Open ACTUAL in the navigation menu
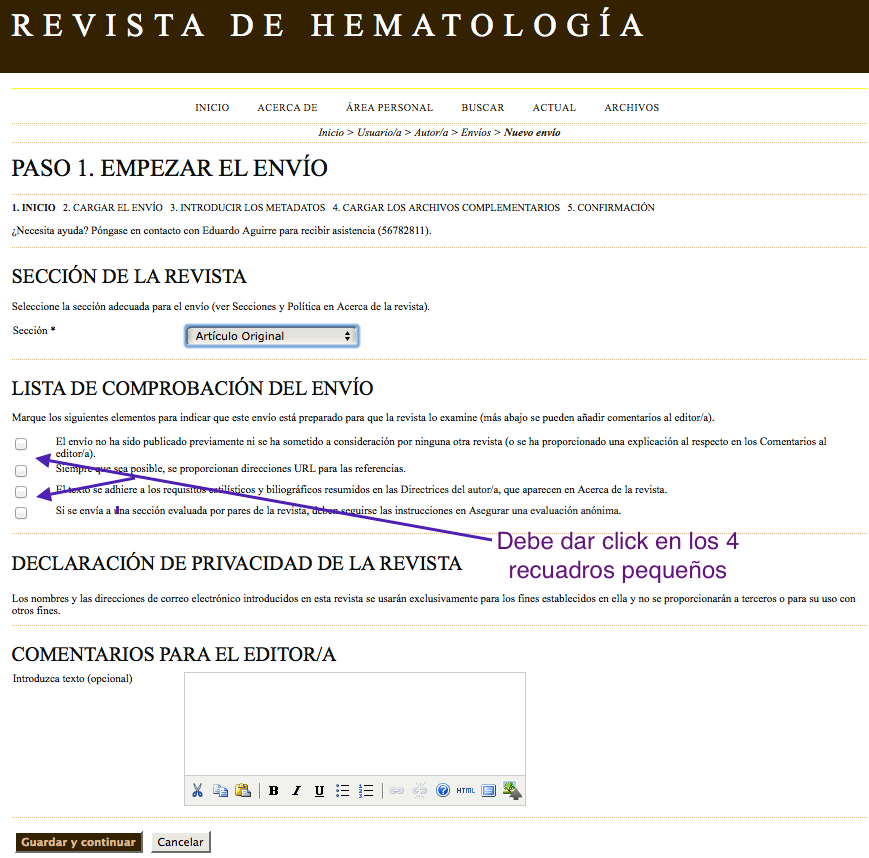The image size is (869, 858). pyautogui.click(x=554, y=108)
